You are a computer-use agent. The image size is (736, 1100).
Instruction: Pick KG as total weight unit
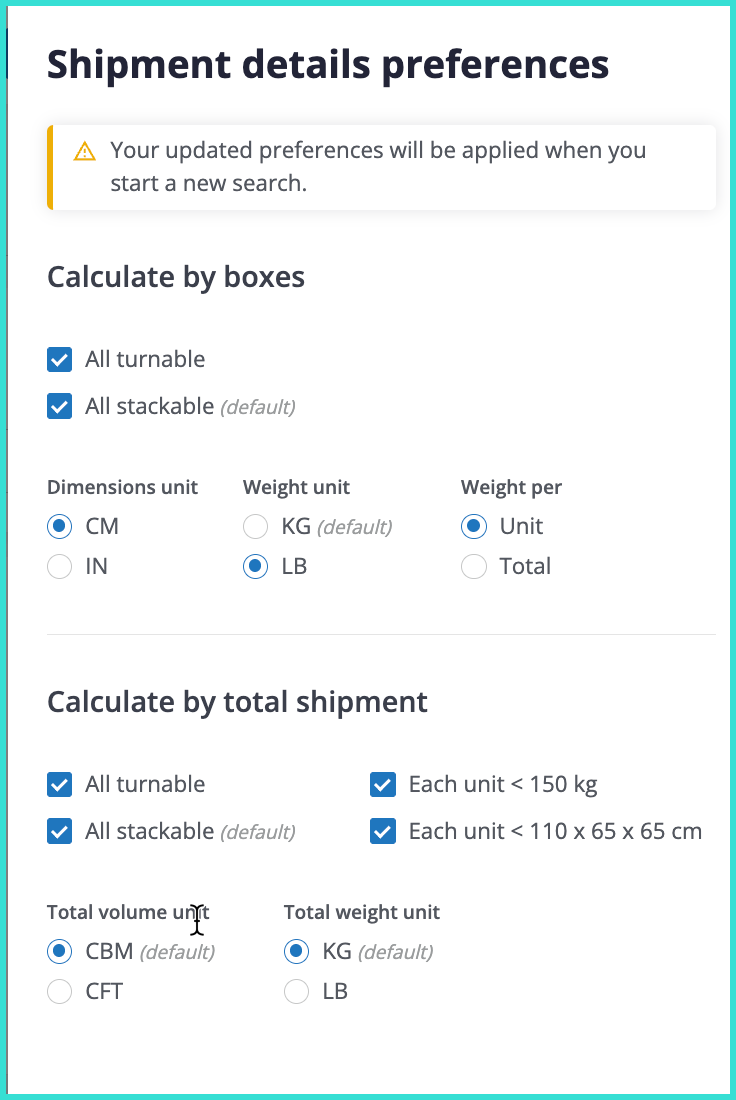point(296,951)
